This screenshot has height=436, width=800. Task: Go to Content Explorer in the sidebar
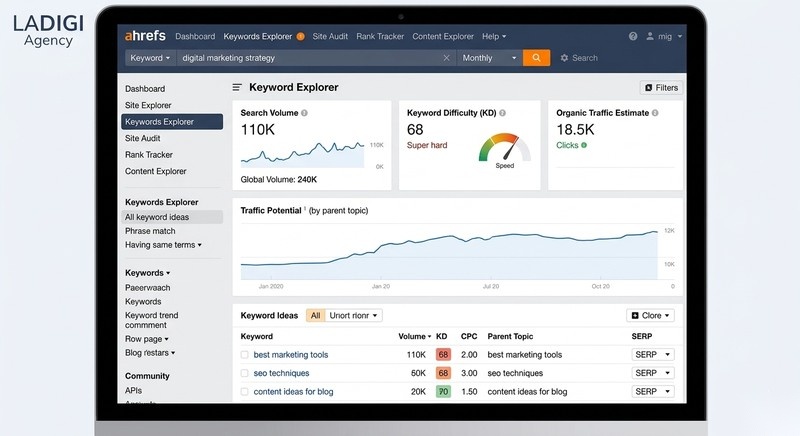(156, 171)
